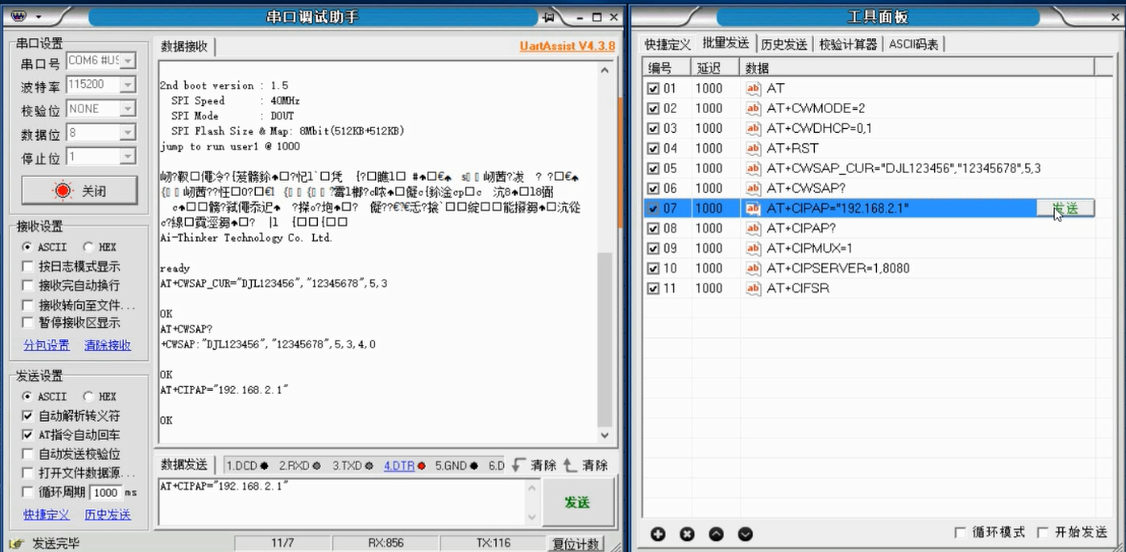Click the delete (x) icon in tool panel
The width and height of the screenshot is (1126, 552).
click(687, 534)
